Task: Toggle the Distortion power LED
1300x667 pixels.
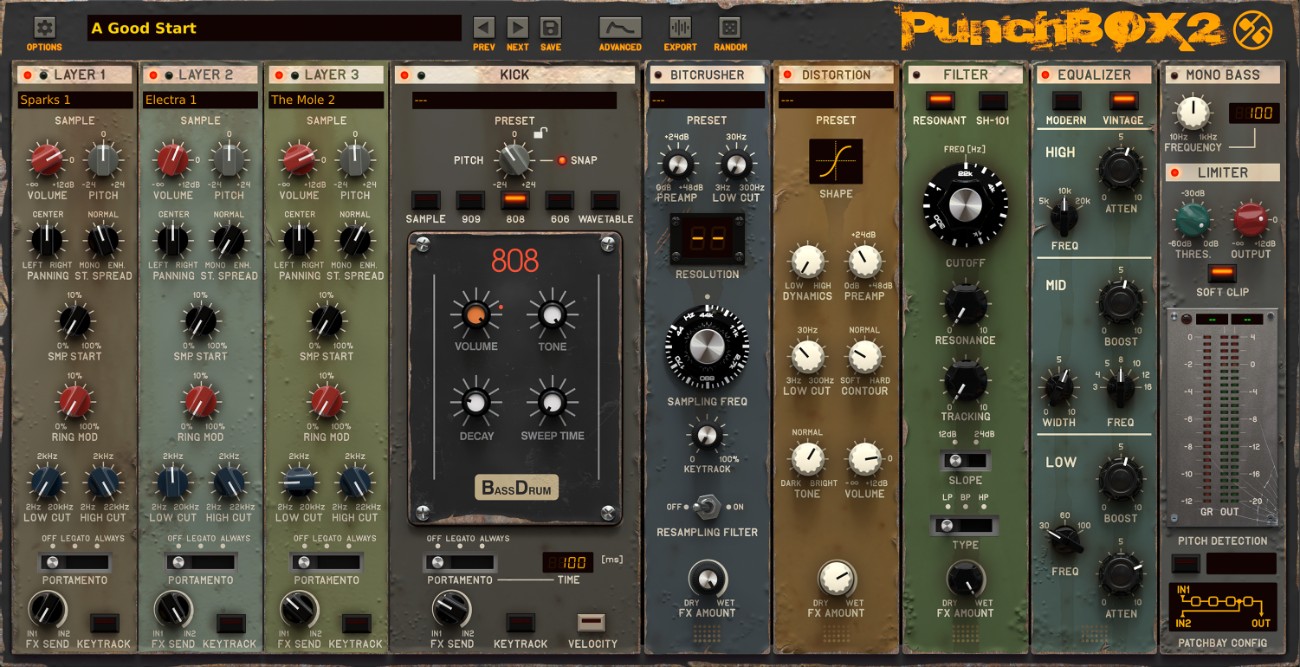Action: click(789, 75)
